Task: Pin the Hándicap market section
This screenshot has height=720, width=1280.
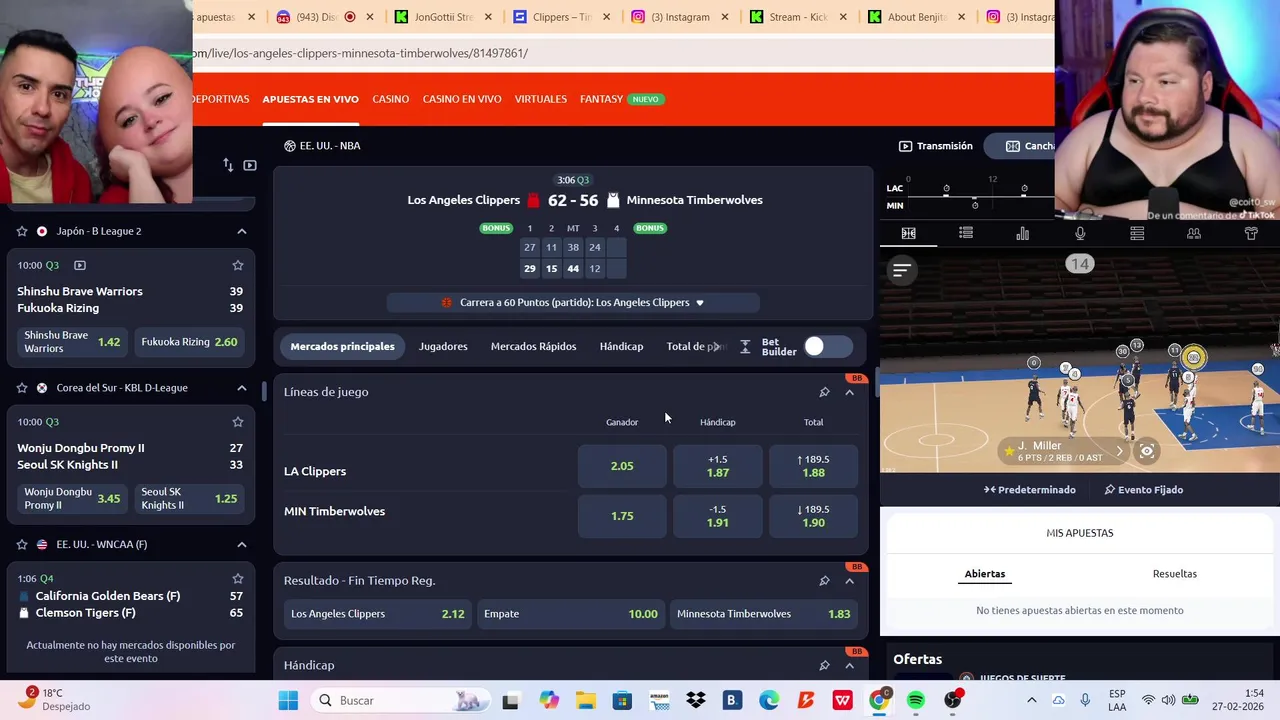Action: tap(824, 665)
